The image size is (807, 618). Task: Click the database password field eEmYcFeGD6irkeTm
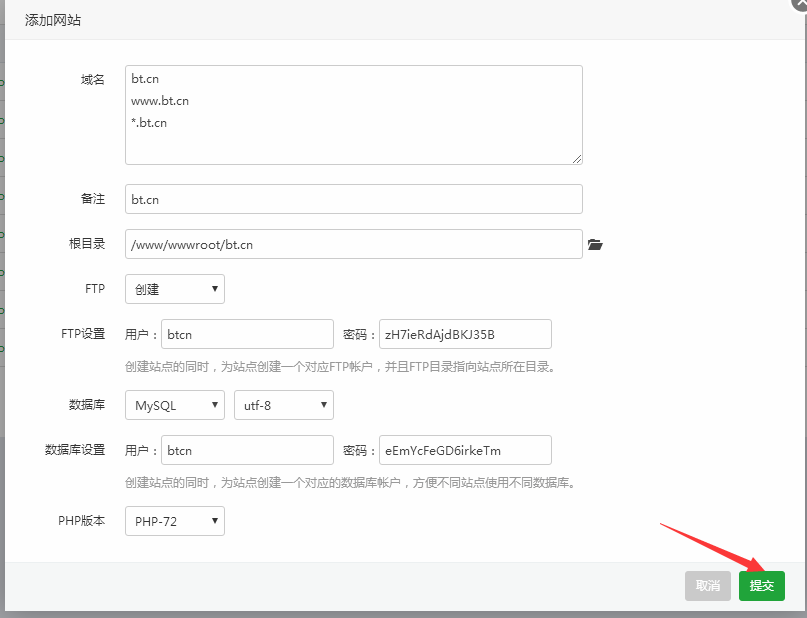pyautogui.click(x=465, y=450)
